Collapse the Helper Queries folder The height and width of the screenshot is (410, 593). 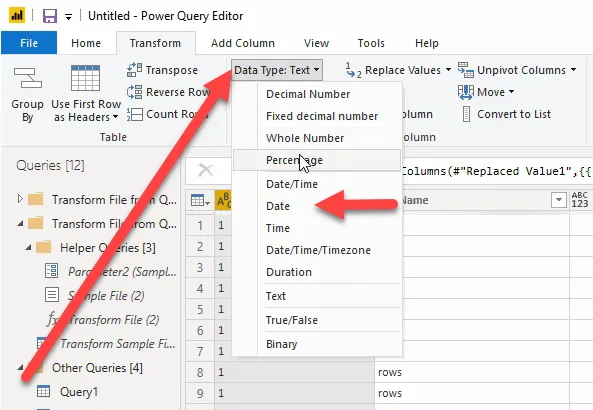[x=28, y=248]
